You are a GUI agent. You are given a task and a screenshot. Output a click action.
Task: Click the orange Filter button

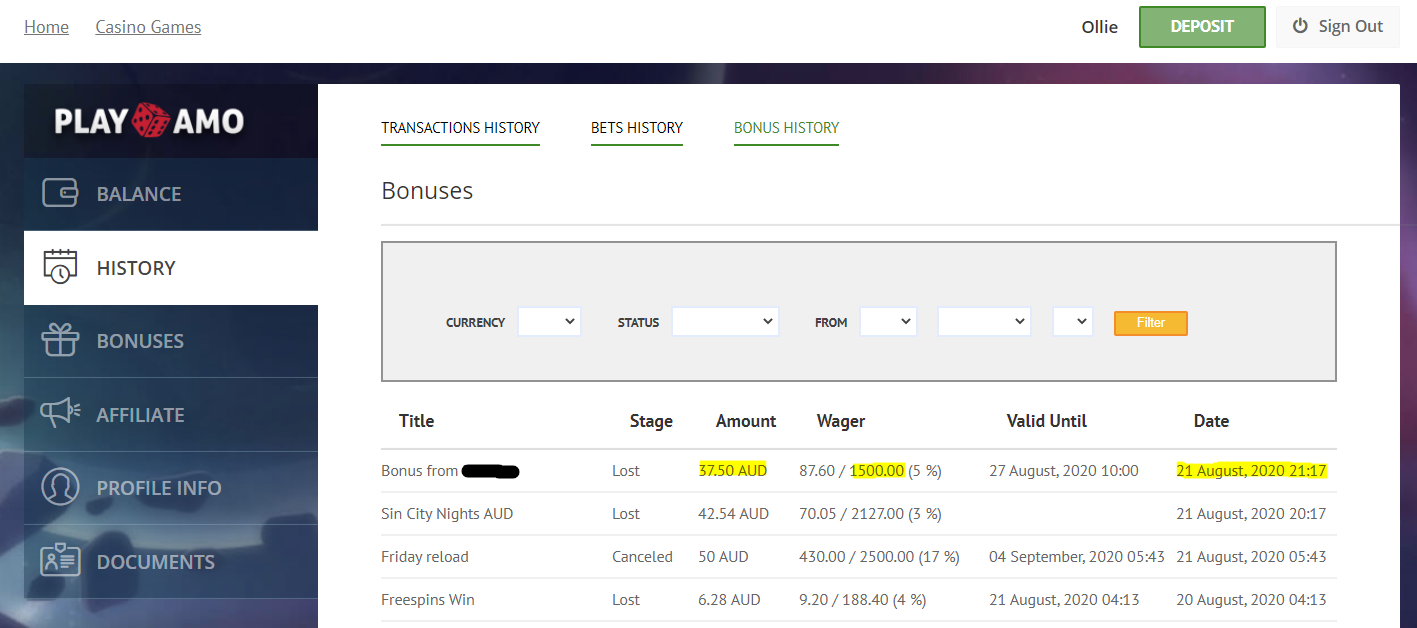1151,323
